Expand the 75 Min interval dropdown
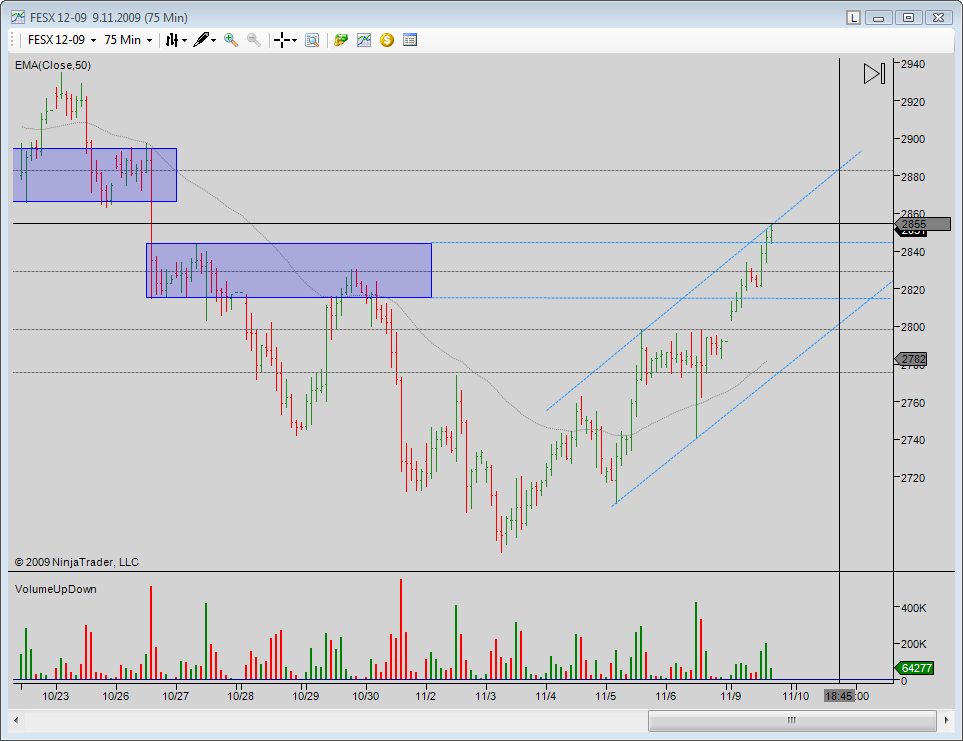 click(x=128, y=40)
